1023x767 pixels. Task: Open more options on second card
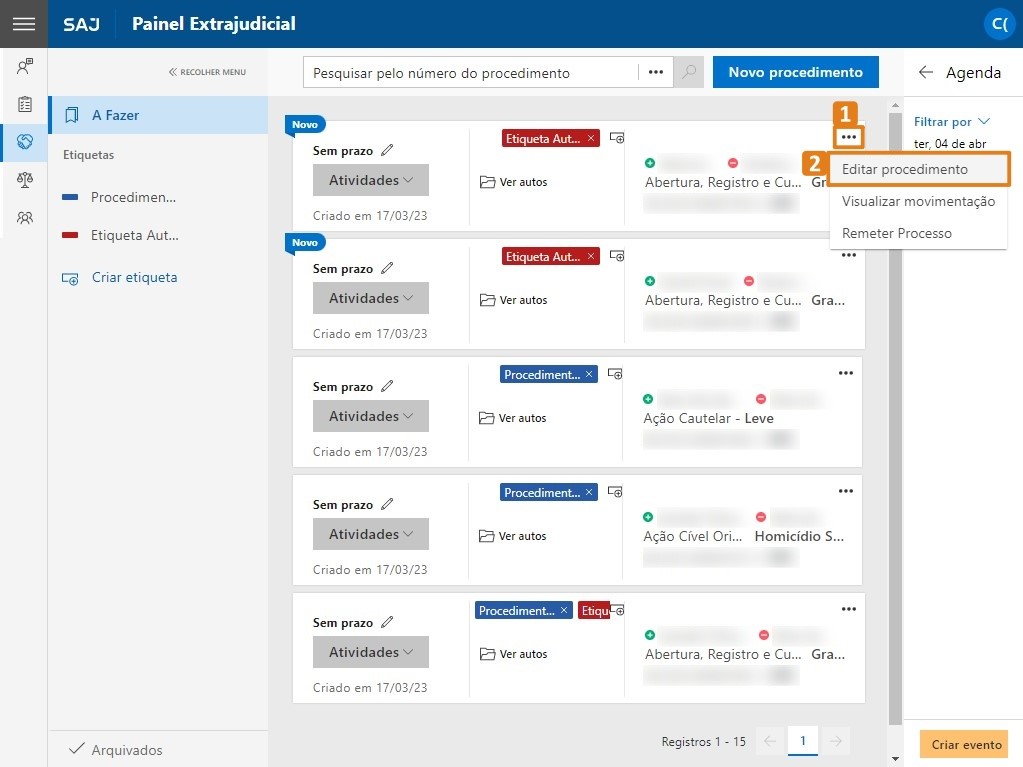(848, 255)
